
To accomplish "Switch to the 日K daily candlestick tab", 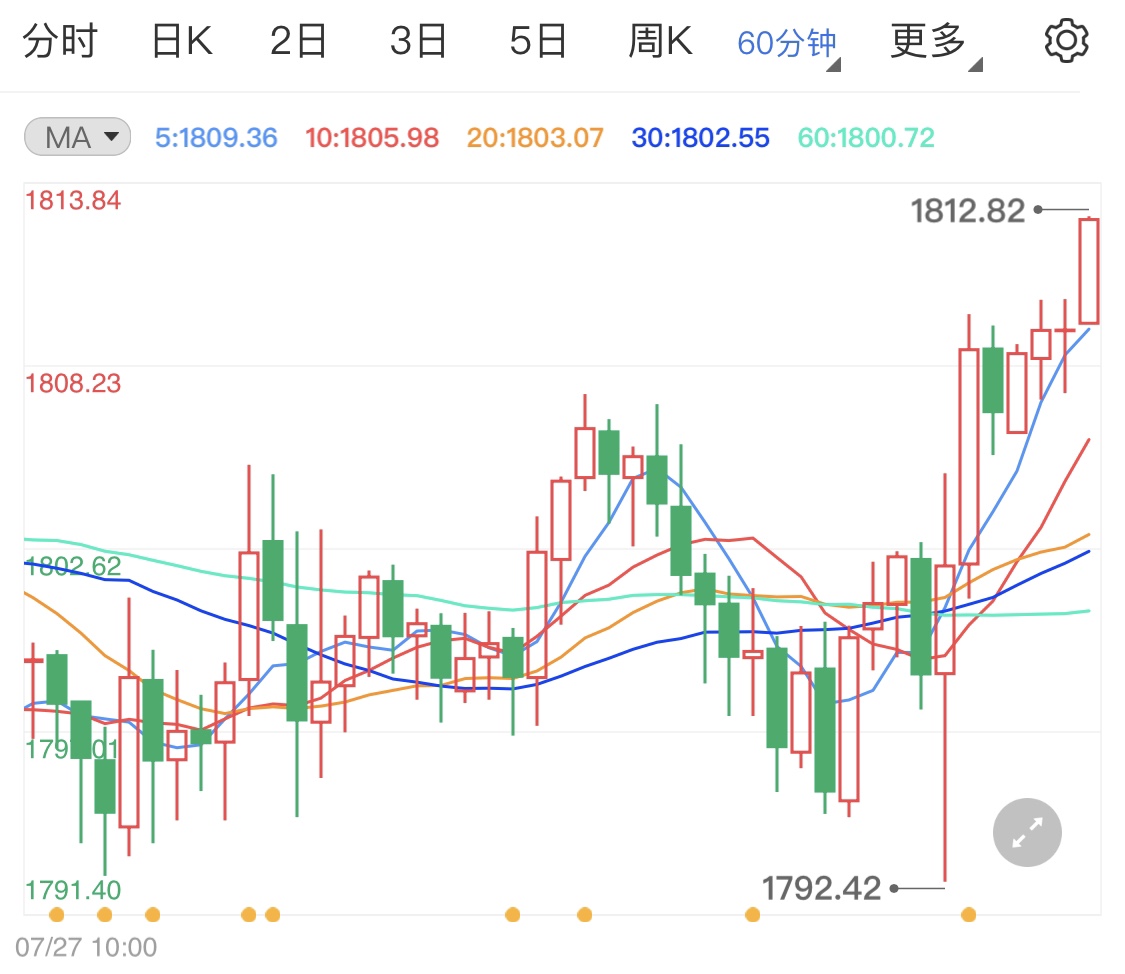I will click(180, 40).
